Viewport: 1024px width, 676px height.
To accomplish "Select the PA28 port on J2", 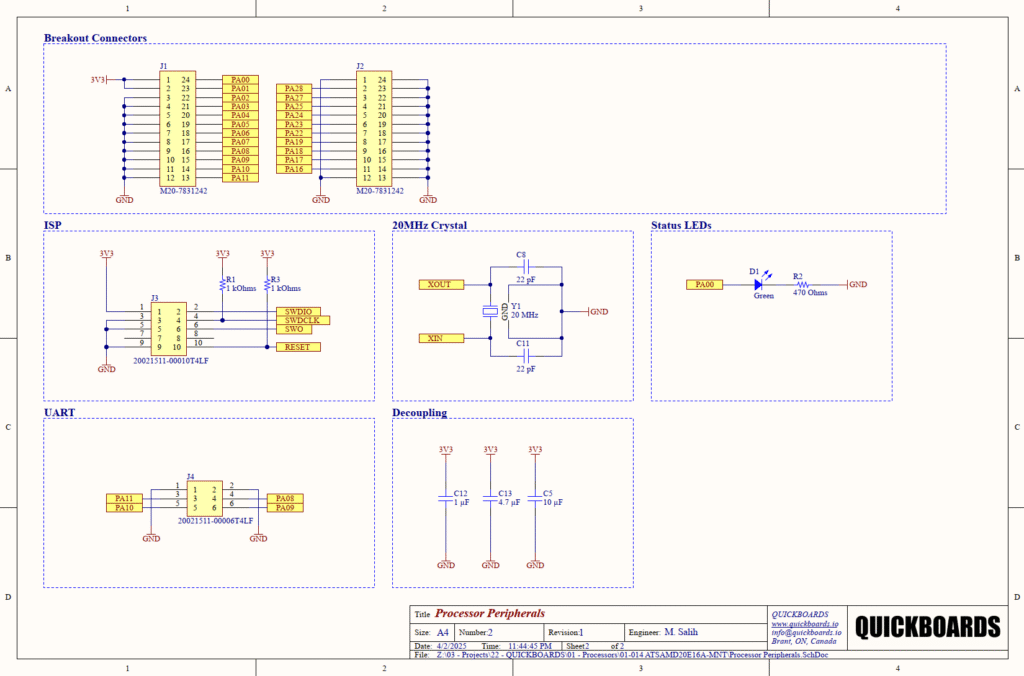I will click(294, 89).
